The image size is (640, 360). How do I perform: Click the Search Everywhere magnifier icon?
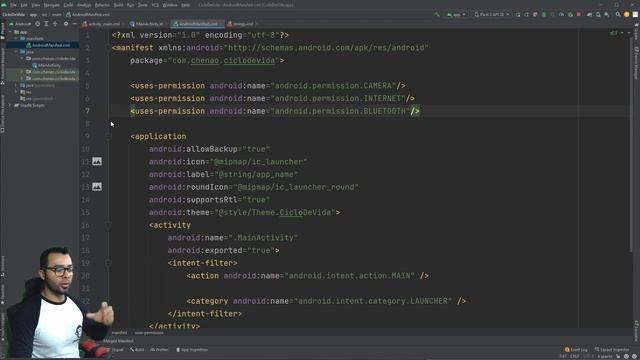pyautogui.click(x=618, y=14)
